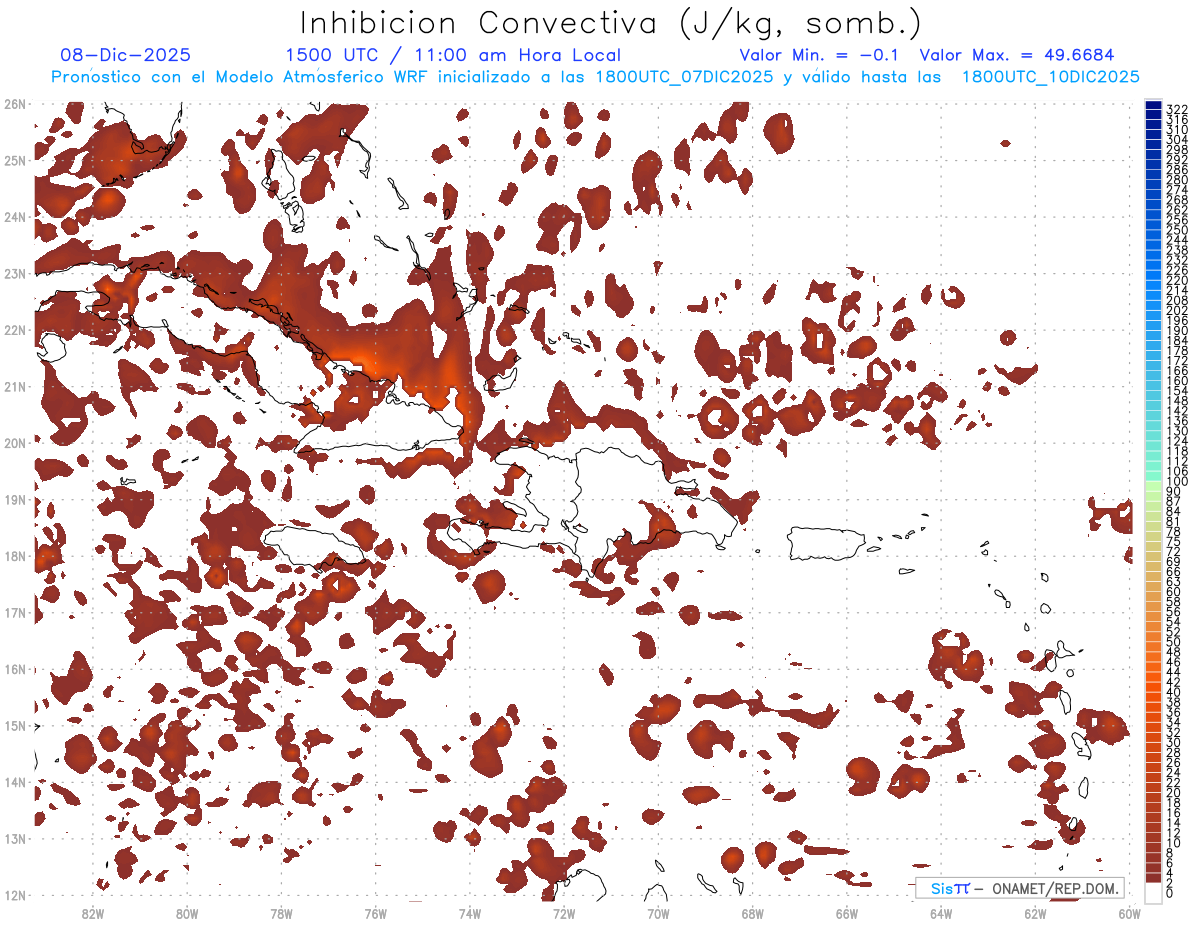
Task: Click the '14N' latitude label
Action: [15, 782]
